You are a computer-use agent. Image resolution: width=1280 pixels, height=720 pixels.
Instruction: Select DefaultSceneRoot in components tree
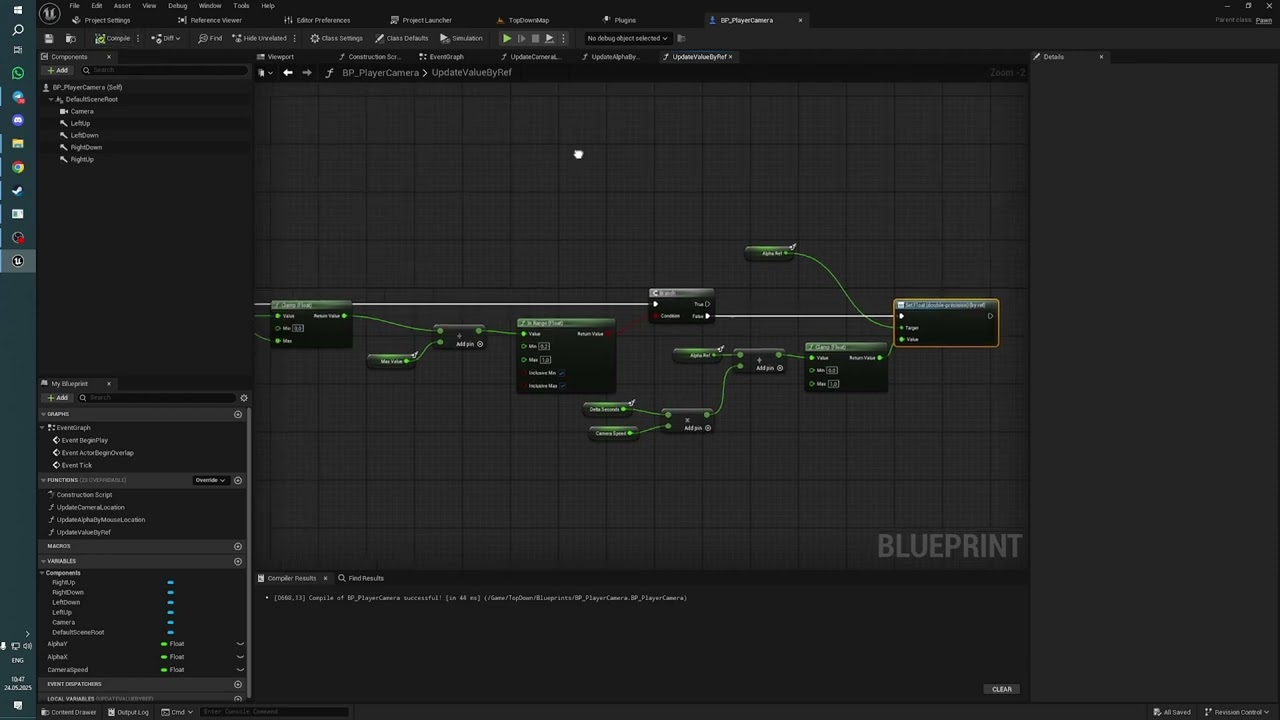click(91, 99)
